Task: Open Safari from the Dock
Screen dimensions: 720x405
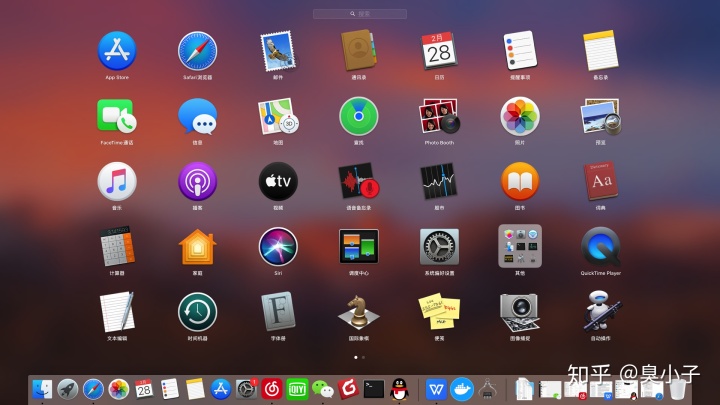Action: (x=93, y=389)
